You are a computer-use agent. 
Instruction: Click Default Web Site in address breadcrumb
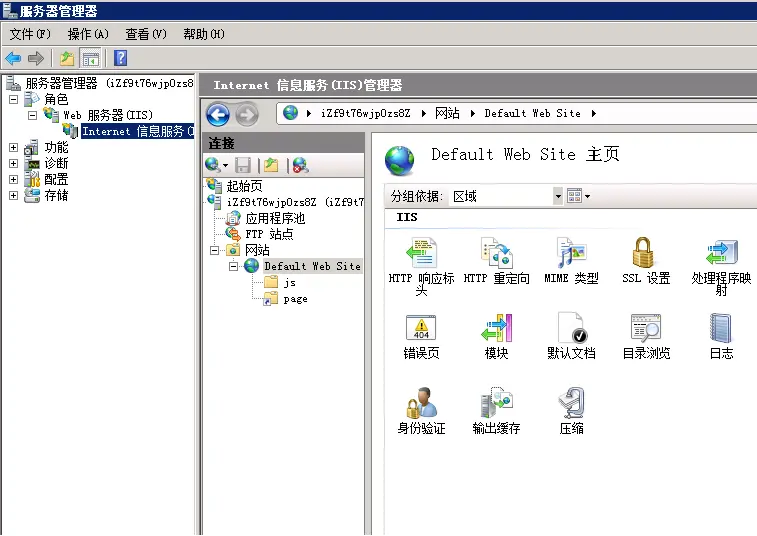tap(533, 113)
